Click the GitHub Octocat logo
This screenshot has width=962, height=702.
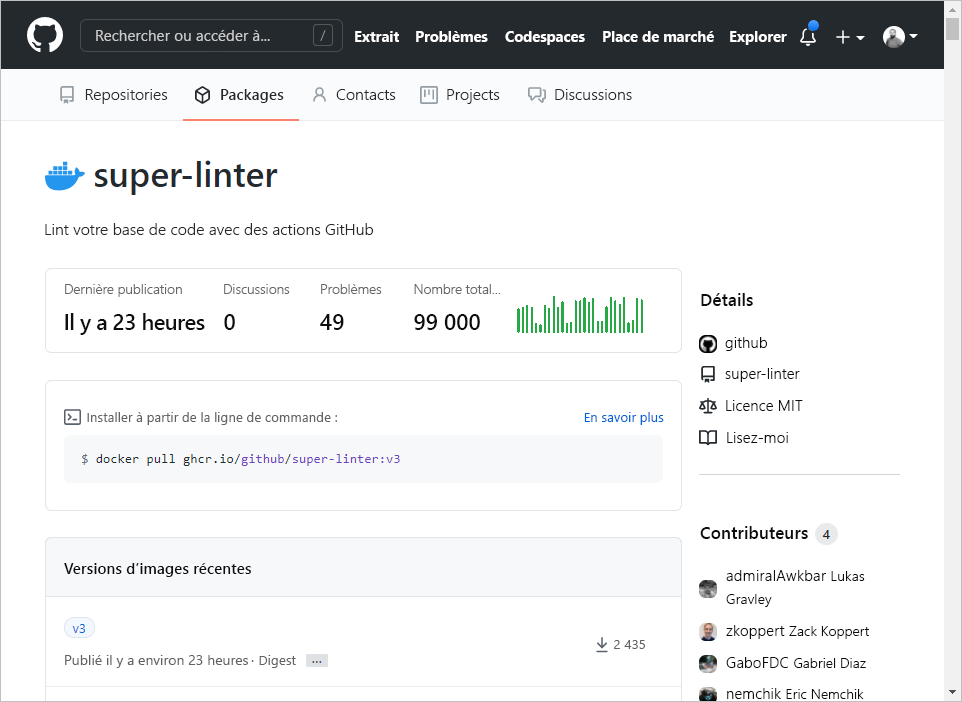44,36
